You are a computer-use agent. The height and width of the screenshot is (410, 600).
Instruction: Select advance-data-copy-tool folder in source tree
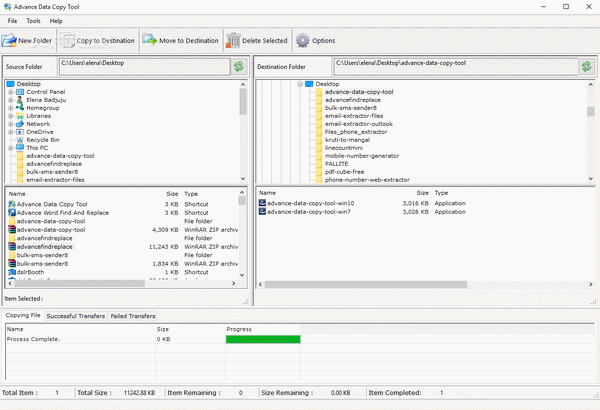(60, 156)
